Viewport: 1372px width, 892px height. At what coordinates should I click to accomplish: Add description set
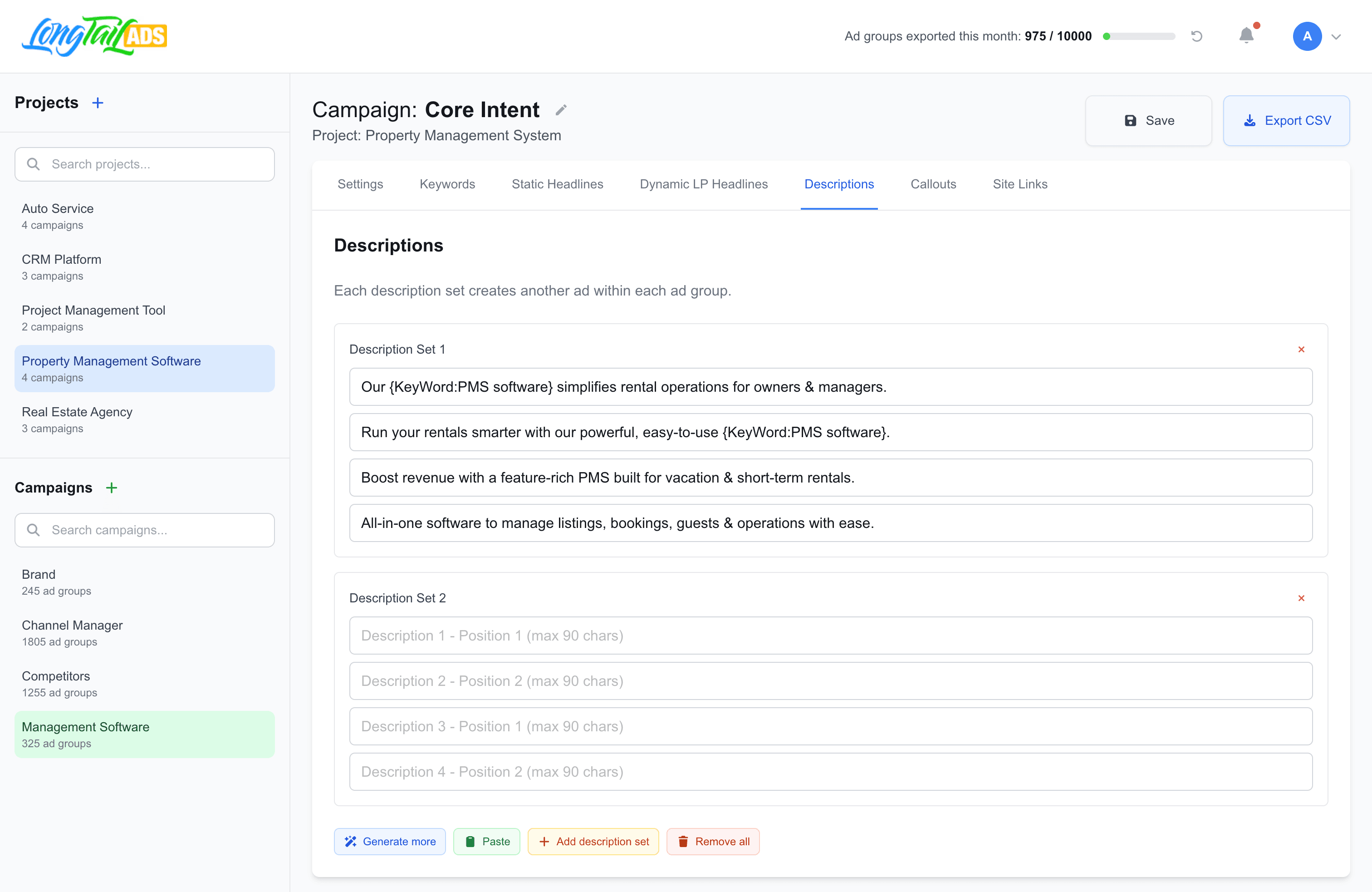[x=593, y=841]
